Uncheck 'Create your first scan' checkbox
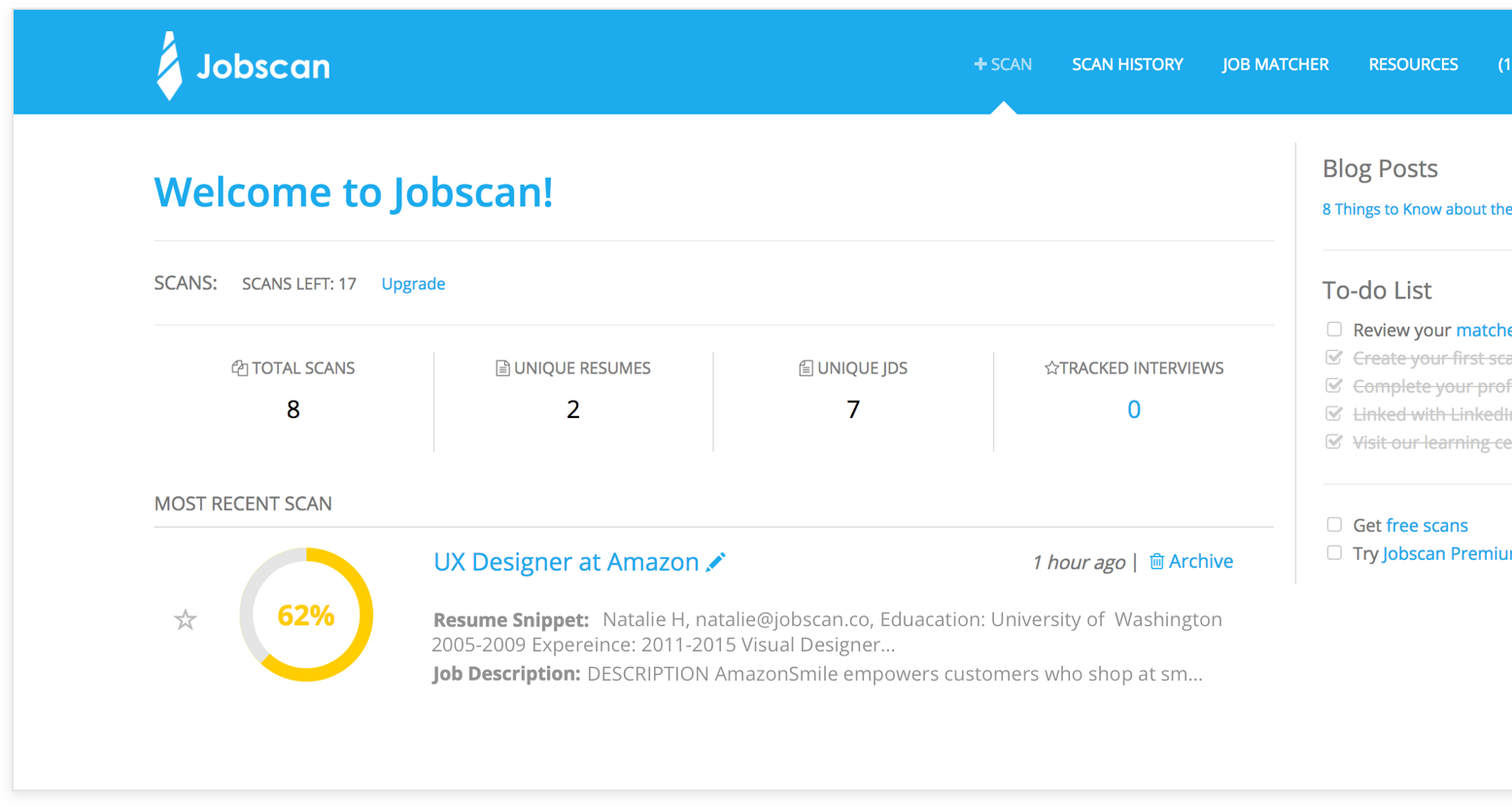This screenshot has height=807, width=1512. 1334,358
